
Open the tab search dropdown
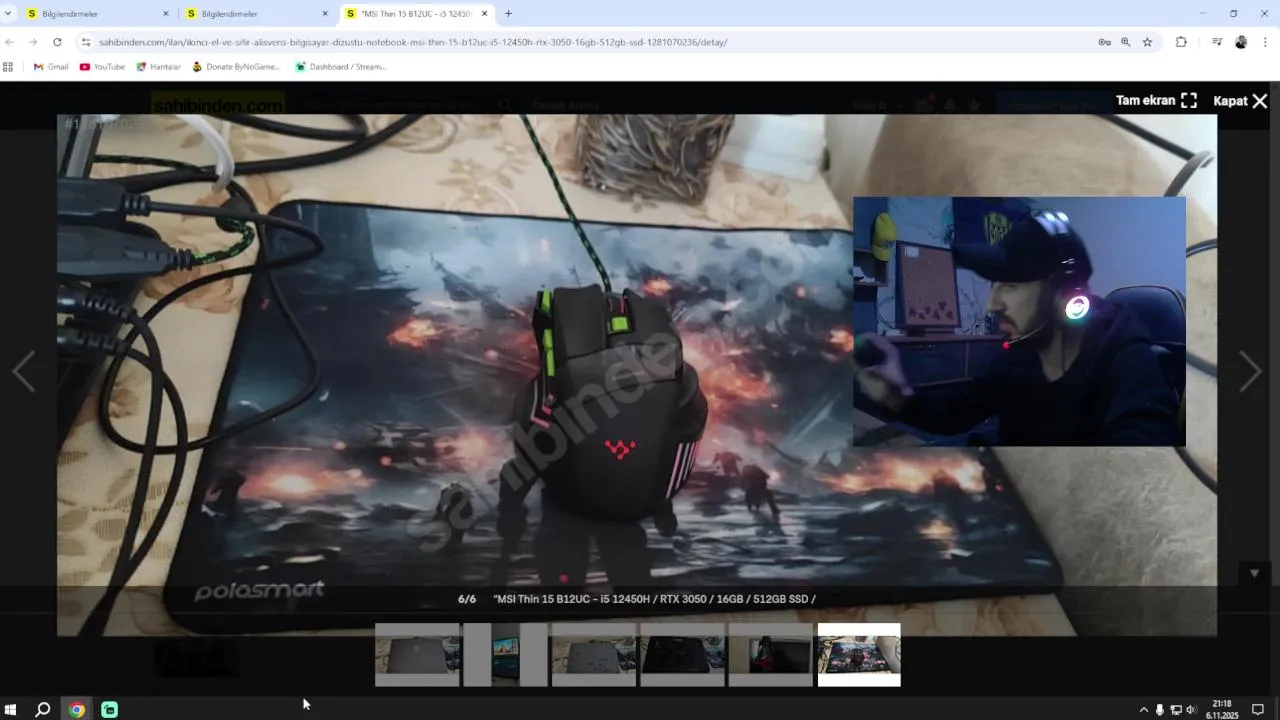(8, 14)
